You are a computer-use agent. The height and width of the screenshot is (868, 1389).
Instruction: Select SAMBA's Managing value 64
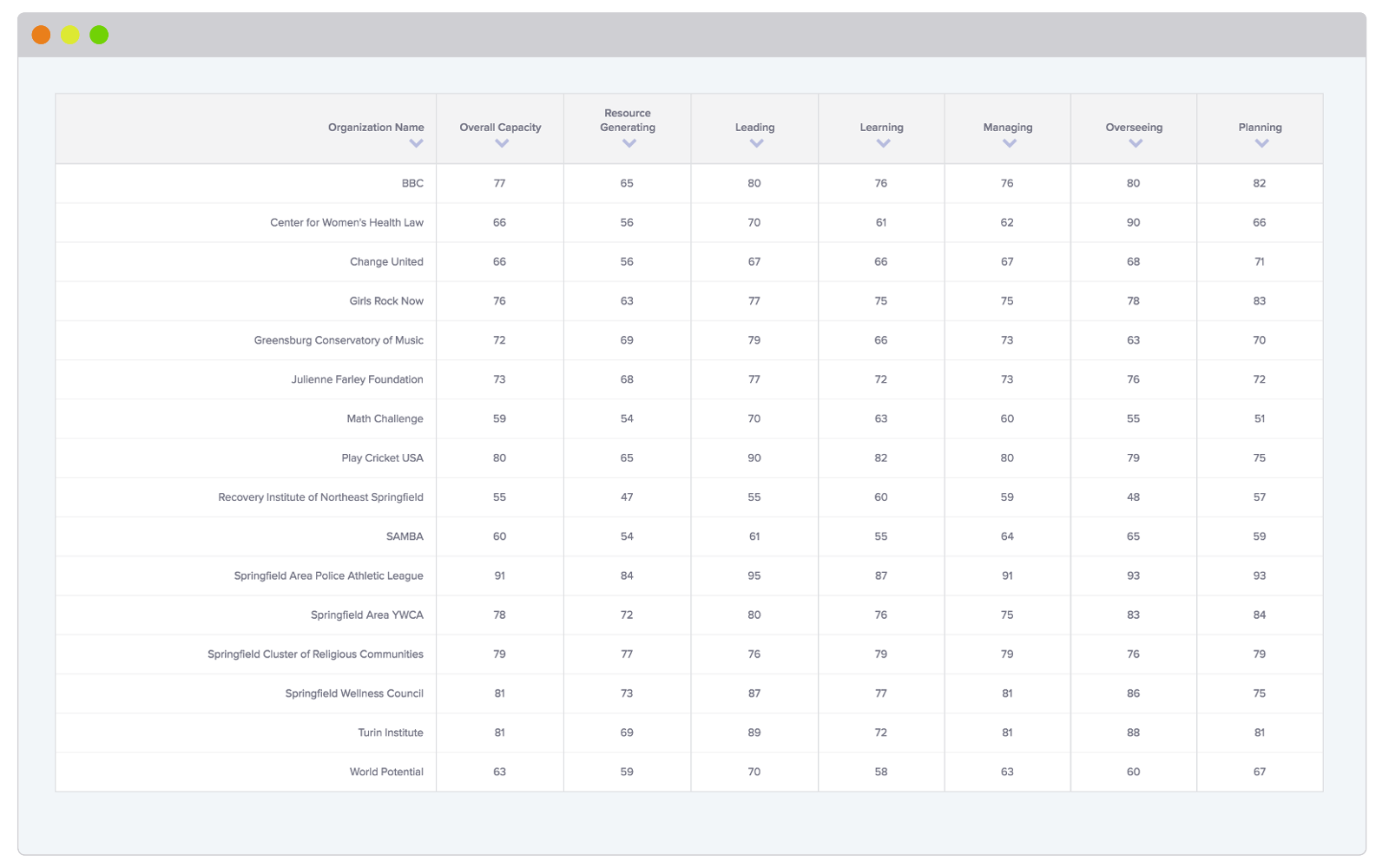(x=1007, y=536)
